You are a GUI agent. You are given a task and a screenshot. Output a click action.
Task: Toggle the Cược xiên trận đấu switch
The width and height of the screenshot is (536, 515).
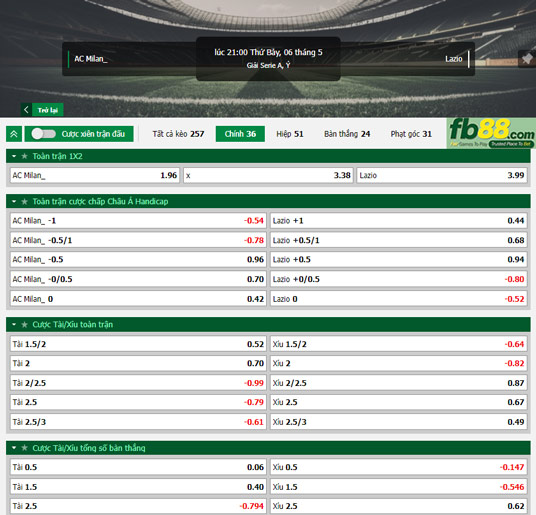[44, 134]
